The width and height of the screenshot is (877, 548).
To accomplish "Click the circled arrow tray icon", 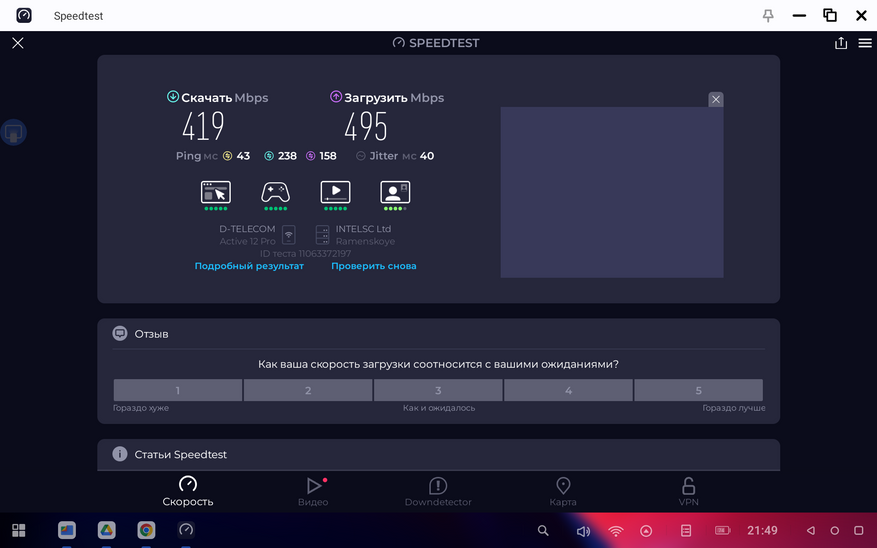I will (646, 531).
